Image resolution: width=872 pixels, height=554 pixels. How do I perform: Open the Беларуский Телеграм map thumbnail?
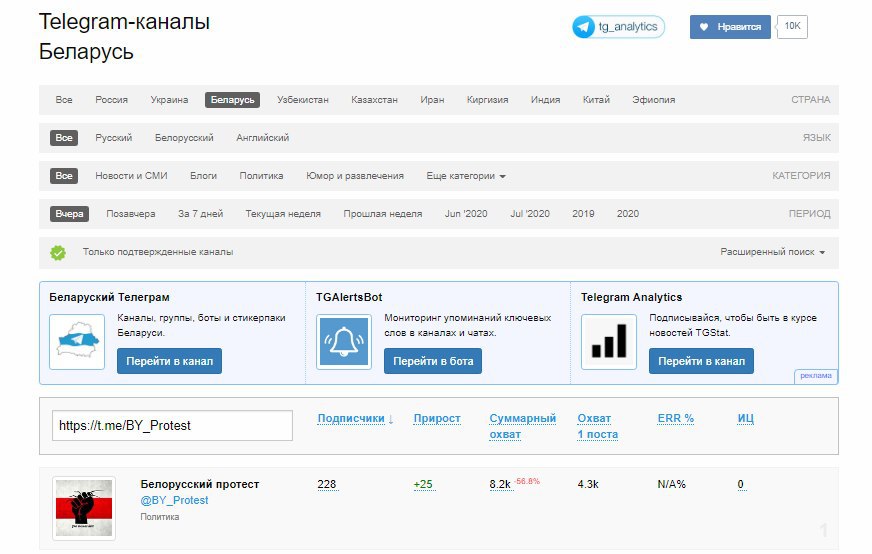coord(77,342)
